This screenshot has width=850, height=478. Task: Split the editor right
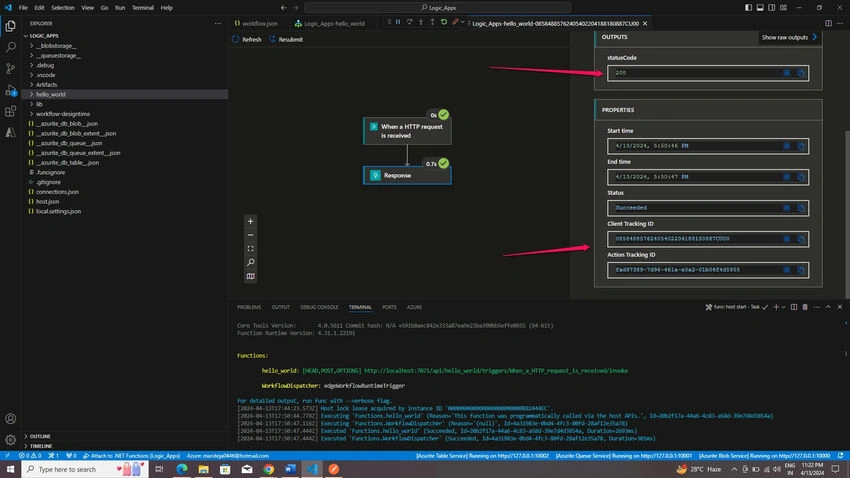point(828,23)
